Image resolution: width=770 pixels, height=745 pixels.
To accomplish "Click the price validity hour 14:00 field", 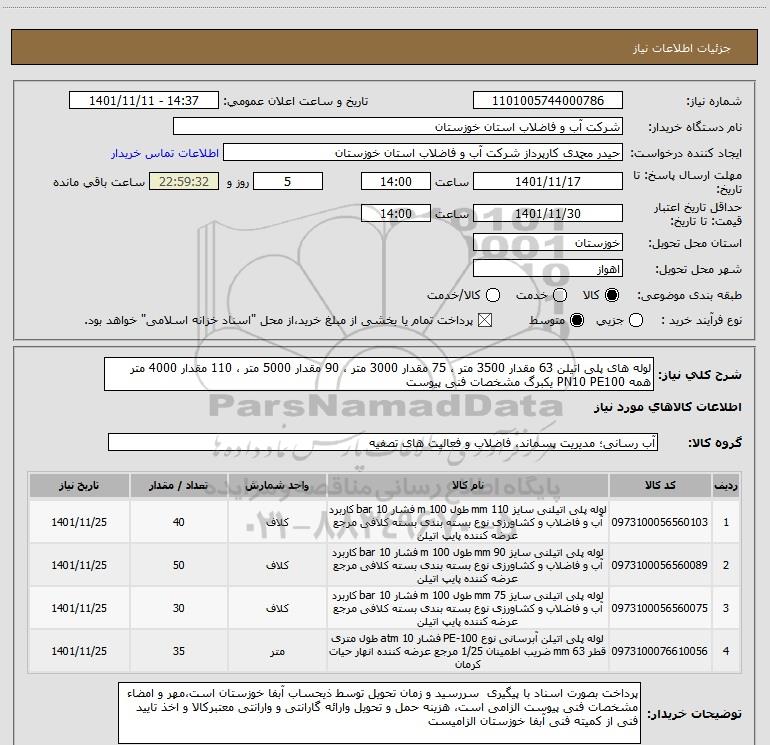I will point(396,214).
